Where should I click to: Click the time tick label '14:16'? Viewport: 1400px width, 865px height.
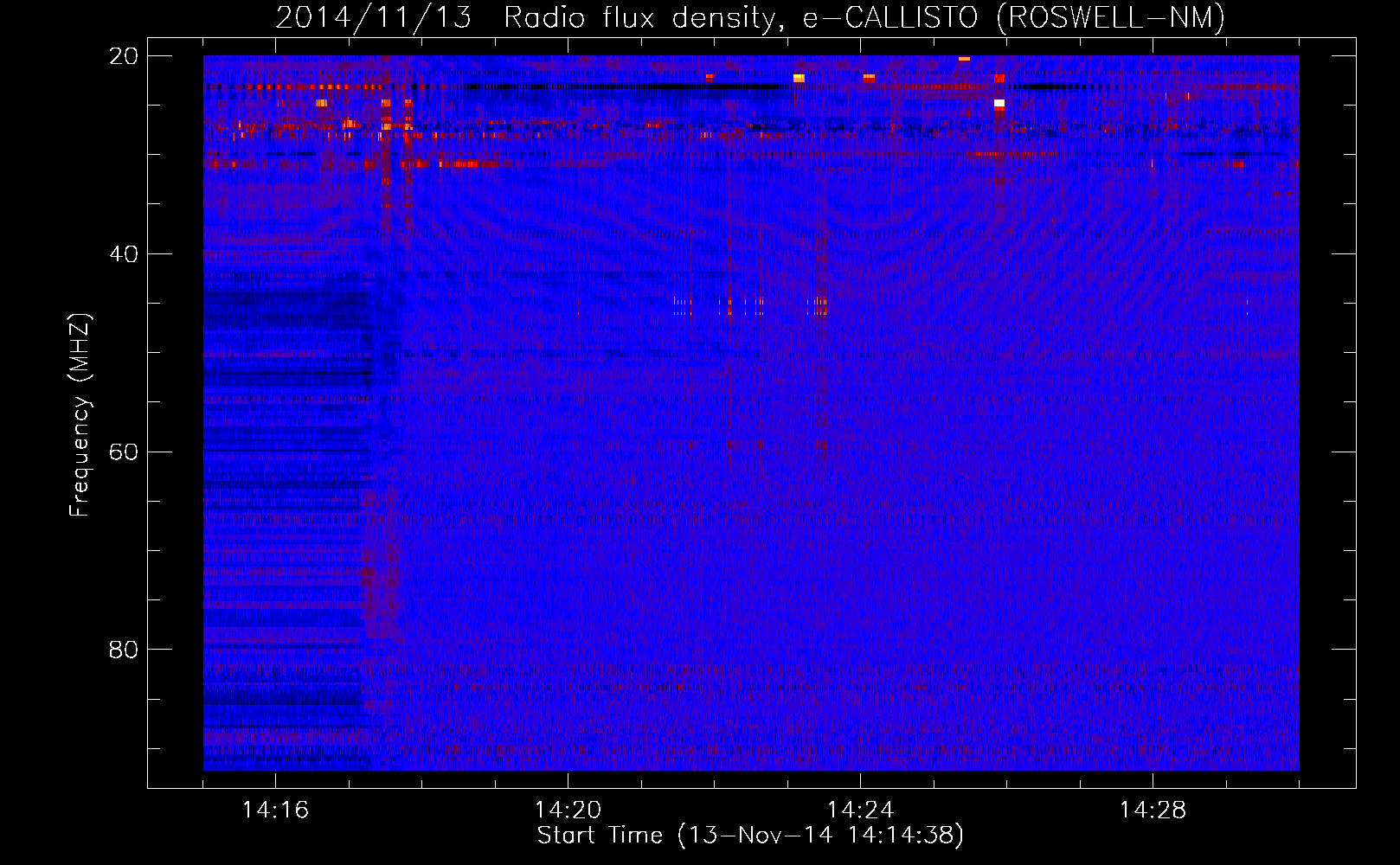[275, 810]
